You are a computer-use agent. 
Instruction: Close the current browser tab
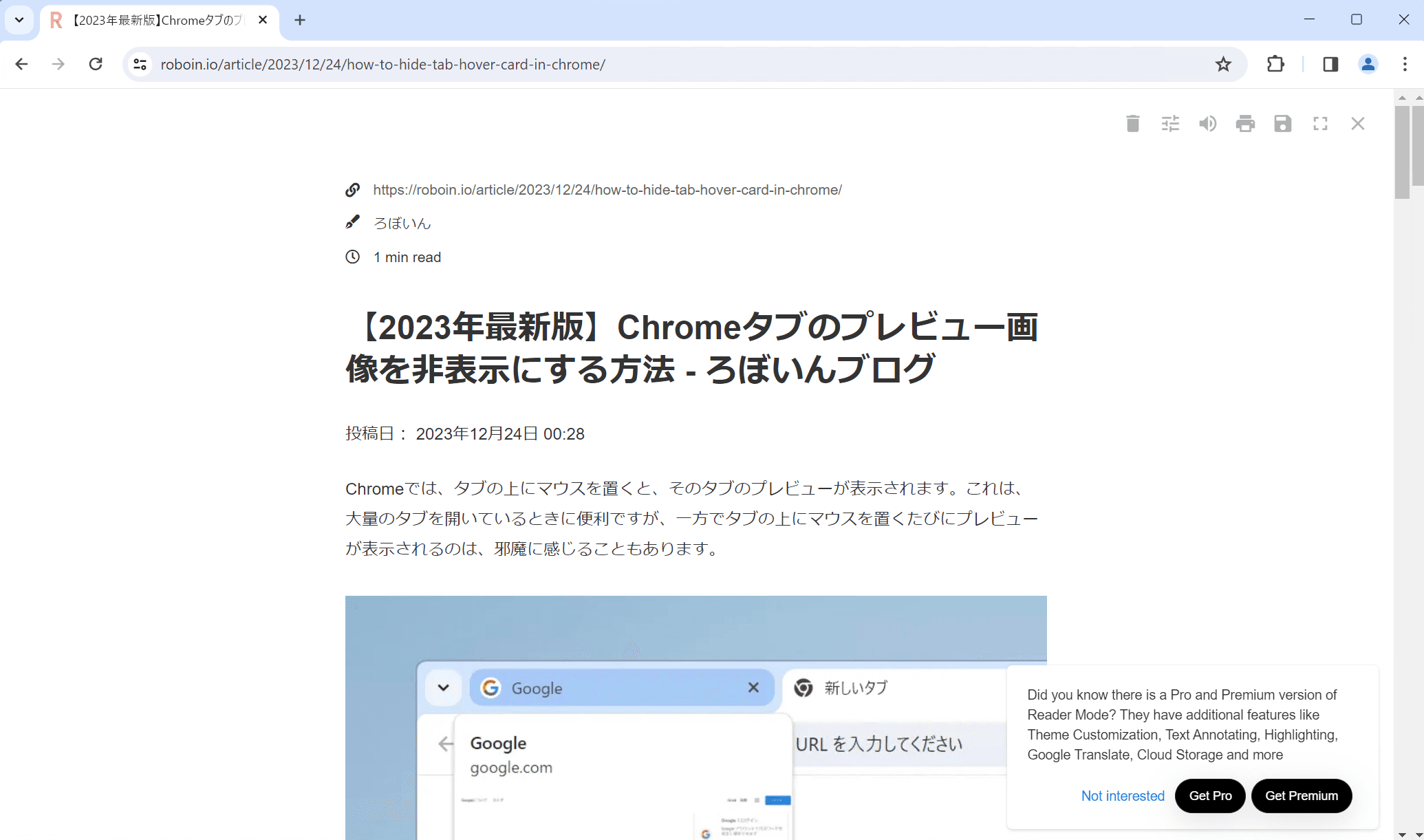[263, 20]
